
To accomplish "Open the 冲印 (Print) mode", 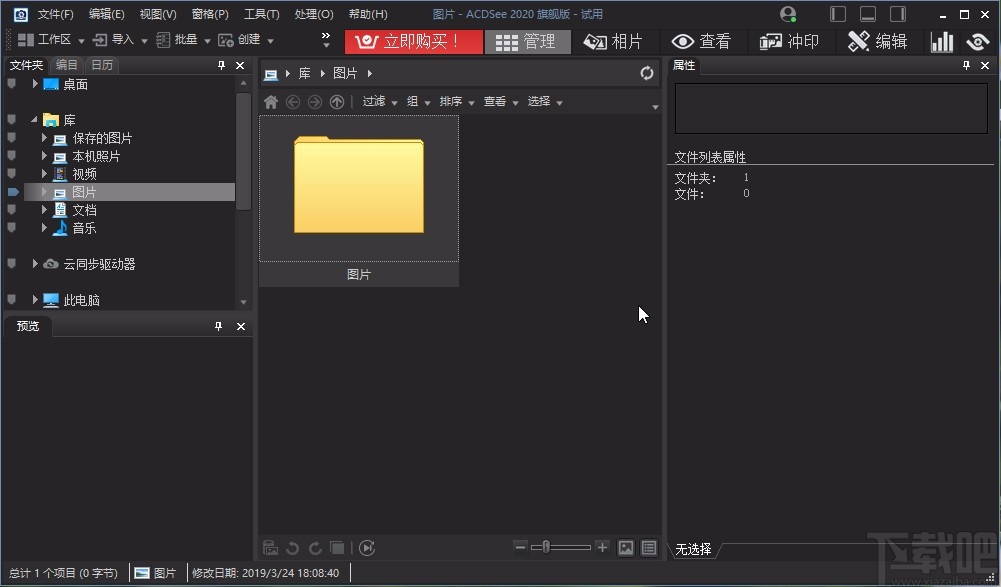I will (x=791, y=42).
